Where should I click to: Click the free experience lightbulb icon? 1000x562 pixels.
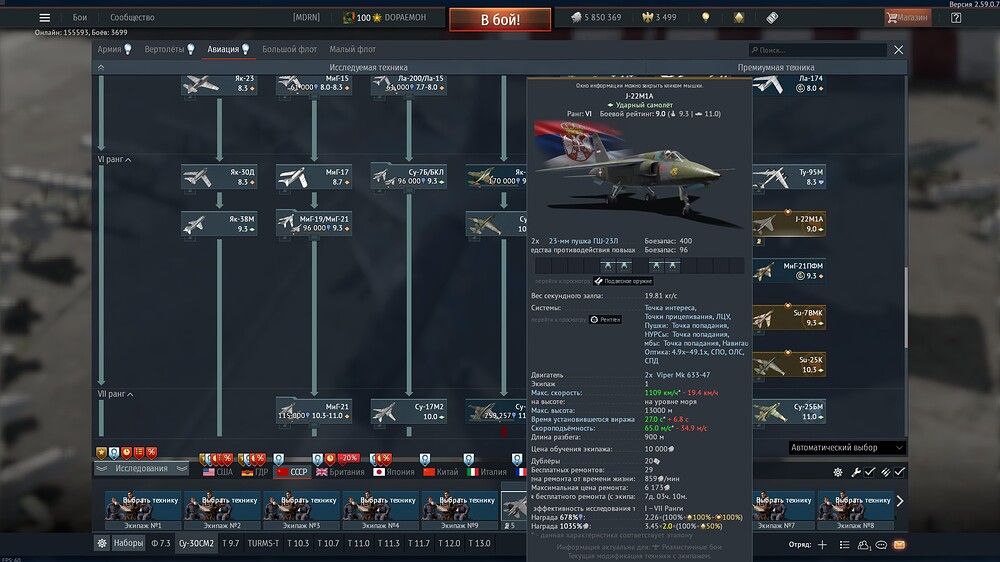point(705,18)
